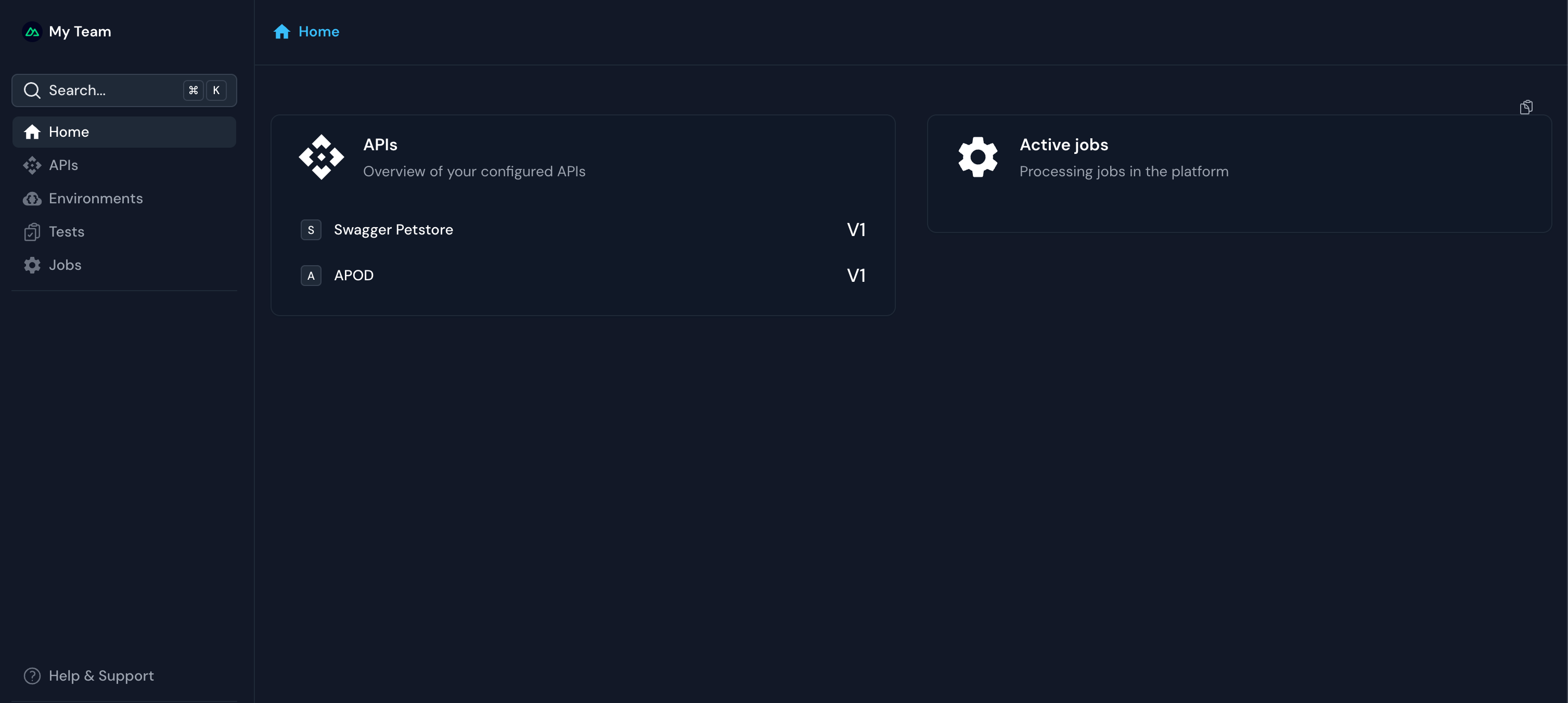
Task: Select the APIs diamond icon on card
Action: pyautogui.click(x=321, y=156)
